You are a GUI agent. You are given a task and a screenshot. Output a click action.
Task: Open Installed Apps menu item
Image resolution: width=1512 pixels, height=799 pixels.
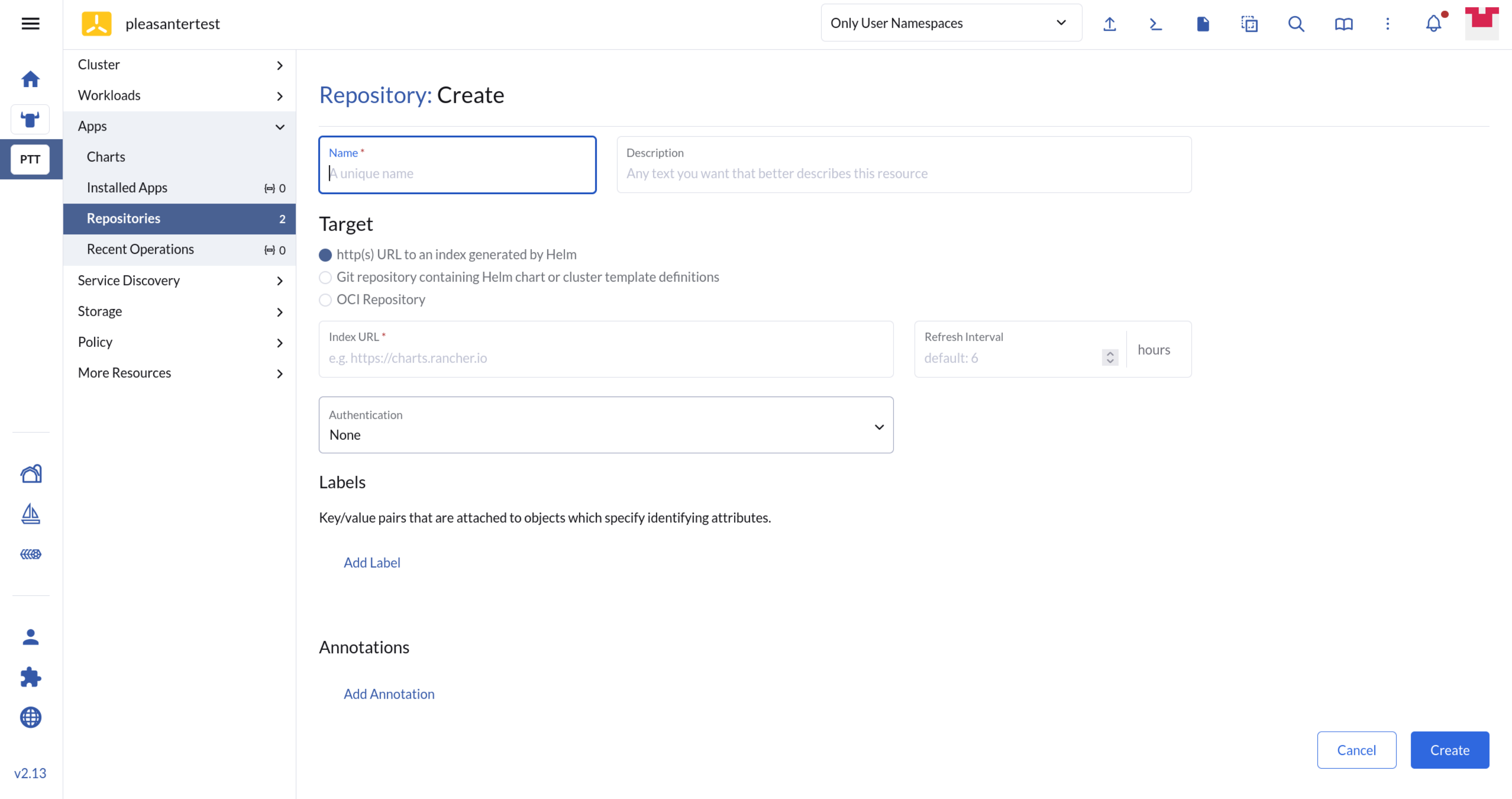click(127, 187)
